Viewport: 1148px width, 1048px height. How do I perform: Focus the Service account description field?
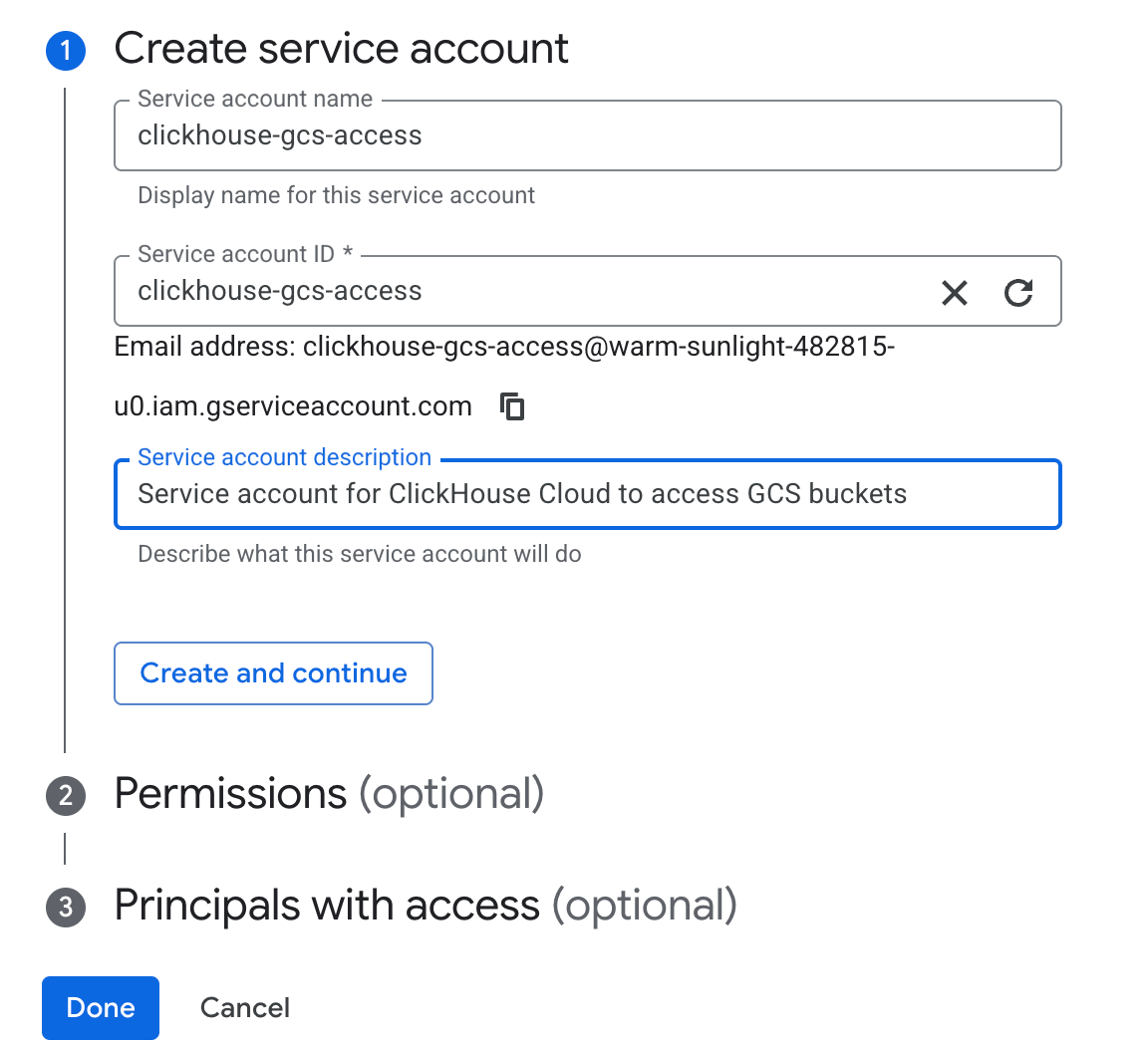tap(588, 494)
